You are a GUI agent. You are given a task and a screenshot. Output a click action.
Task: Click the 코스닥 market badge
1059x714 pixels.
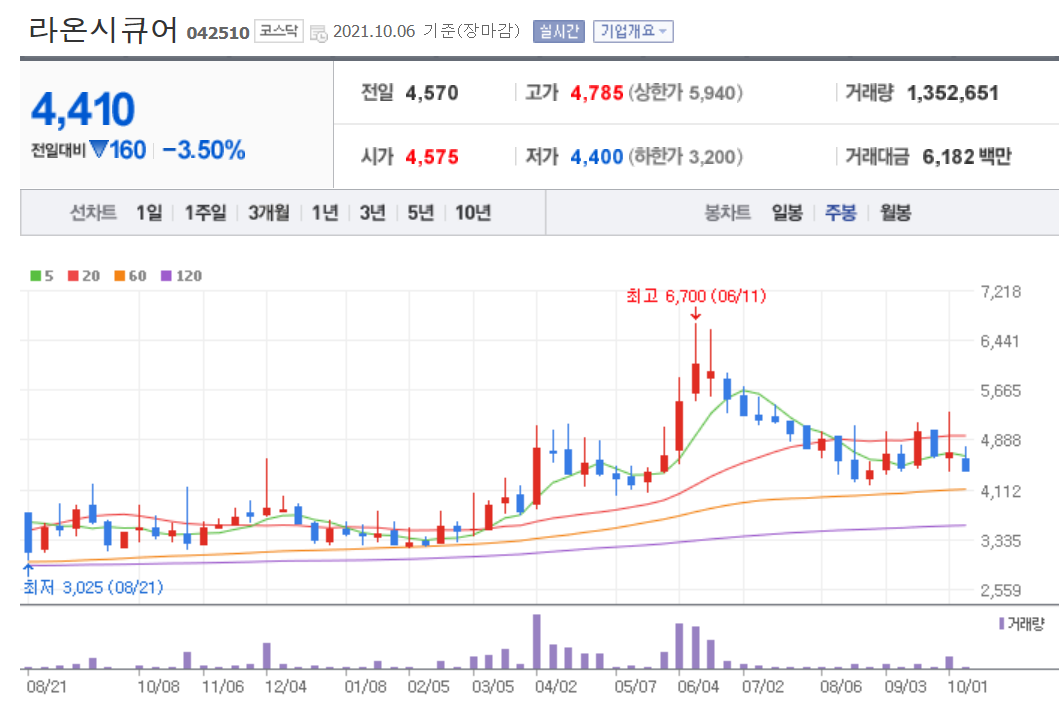(277, 31)
